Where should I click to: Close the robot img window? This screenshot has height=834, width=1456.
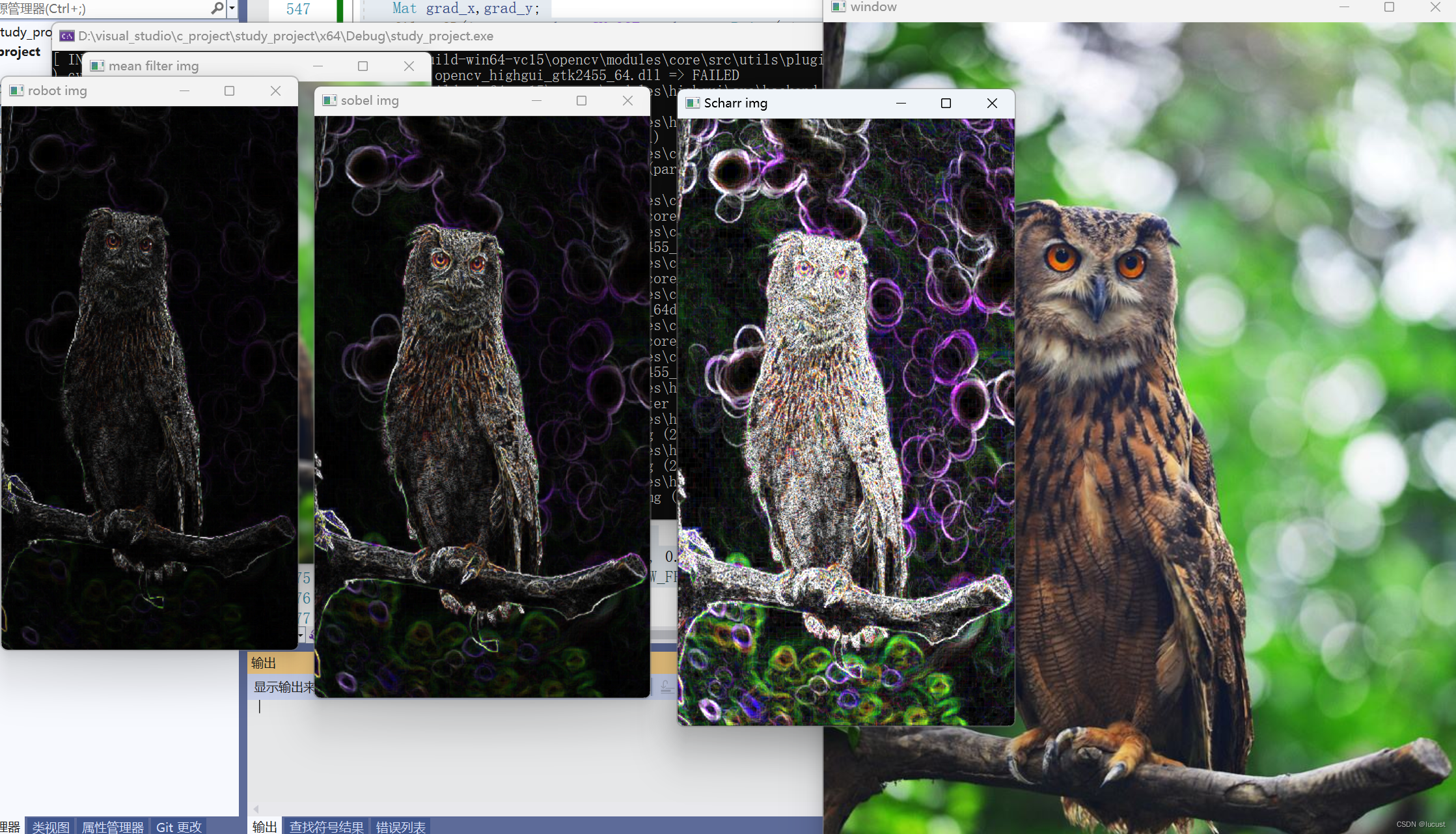pyautogui.click(x=275, y=91)
